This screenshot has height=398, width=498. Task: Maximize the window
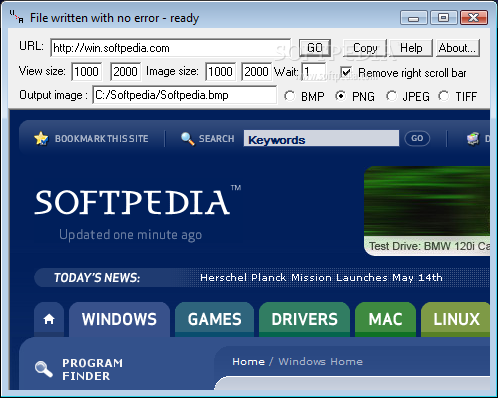click(443, 18)
